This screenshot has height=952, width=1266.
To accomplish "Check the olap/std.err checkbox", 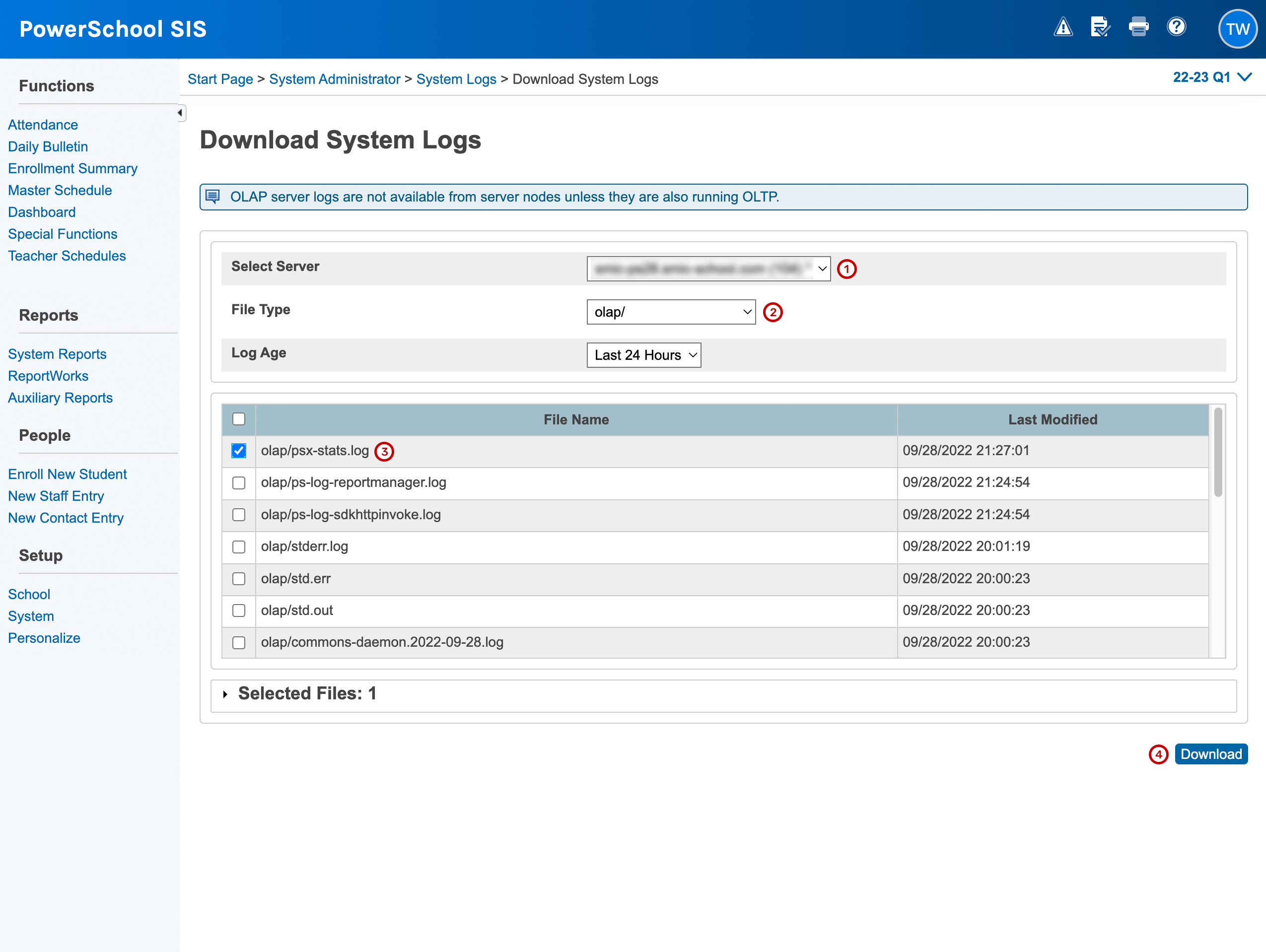I will coord(239,579).
